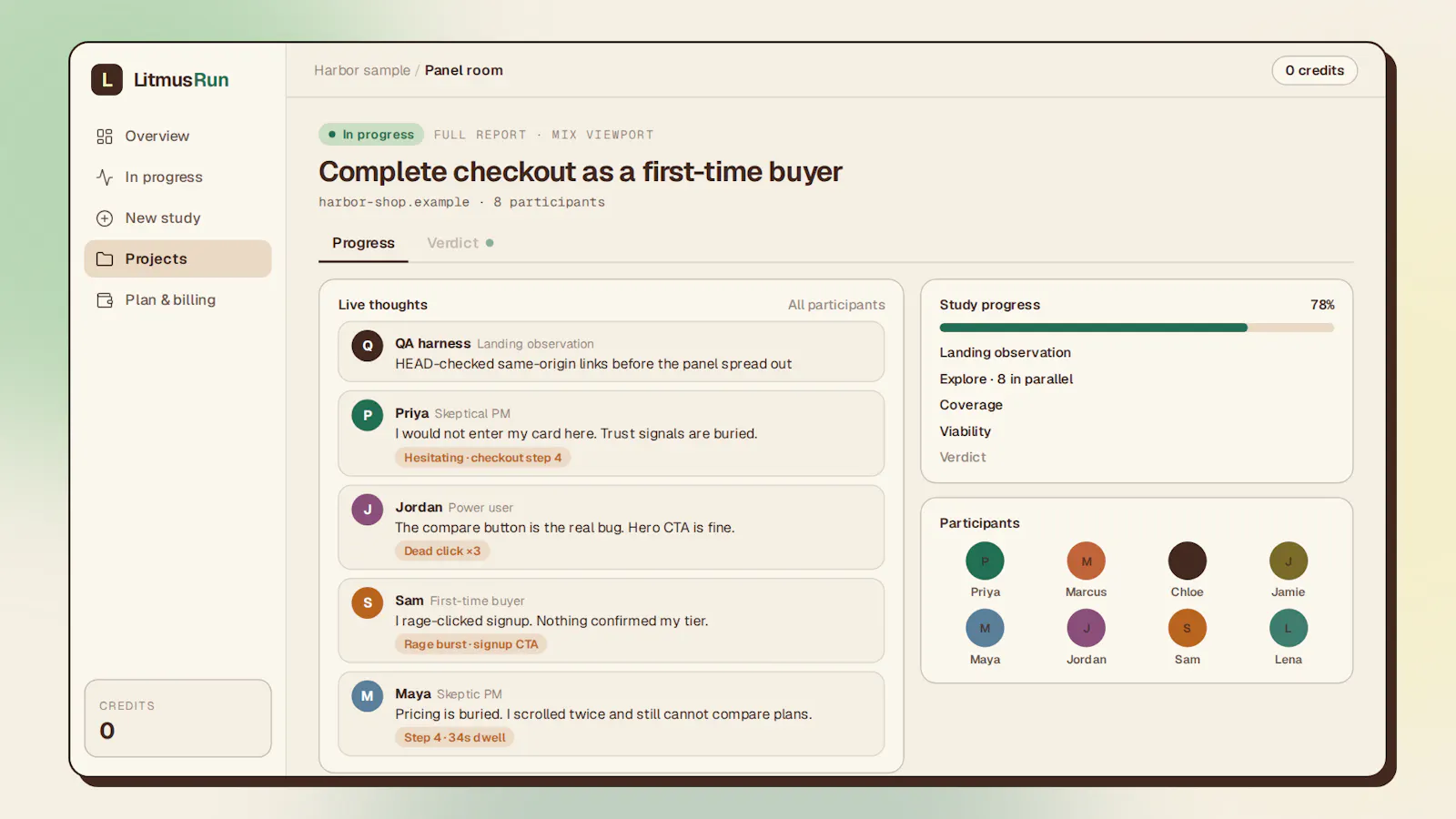Click the Plan & billing wallet icon
The height and width of the screenshot is (819, 1456).
pos(105,300)
